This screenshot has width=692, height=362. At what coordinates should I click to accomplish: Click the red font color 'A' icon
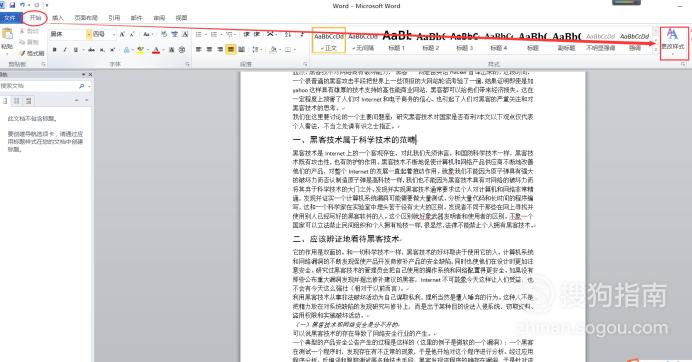(x=155, y=50)
